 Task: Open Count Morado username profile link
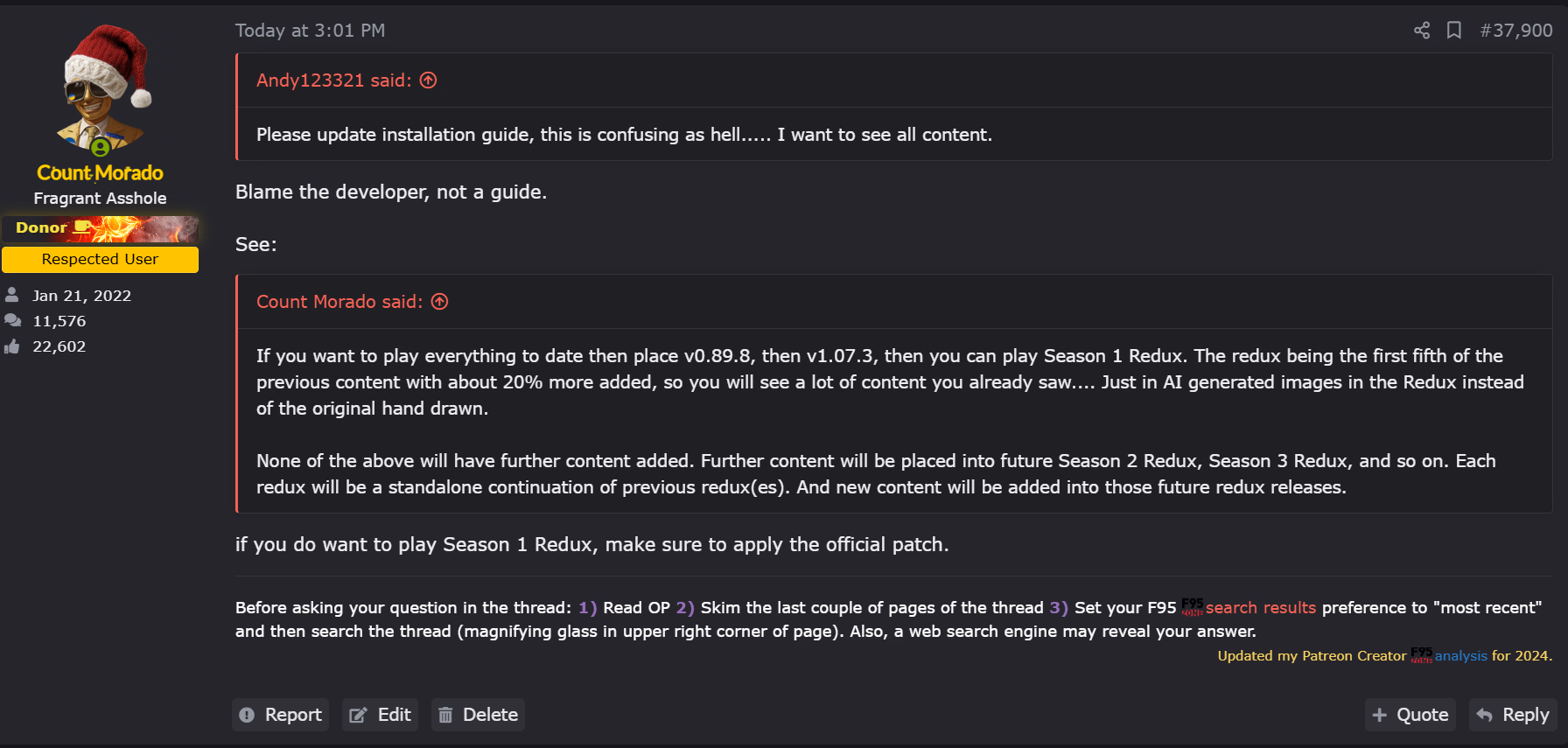click(x=100, y=173)
